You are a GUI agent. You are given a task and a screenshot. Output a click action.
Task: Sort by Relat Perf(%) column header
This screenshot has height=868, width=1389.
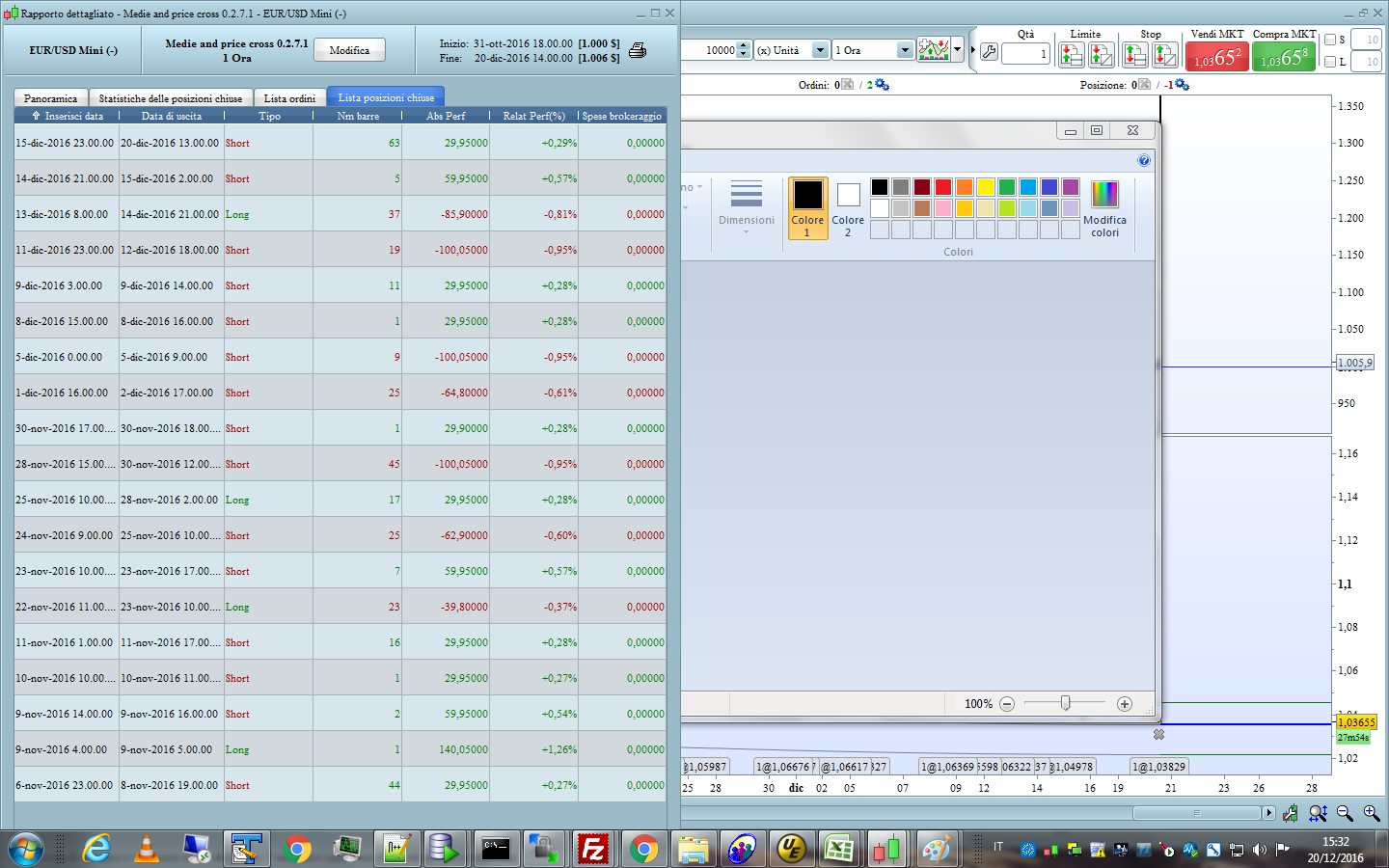533,116
